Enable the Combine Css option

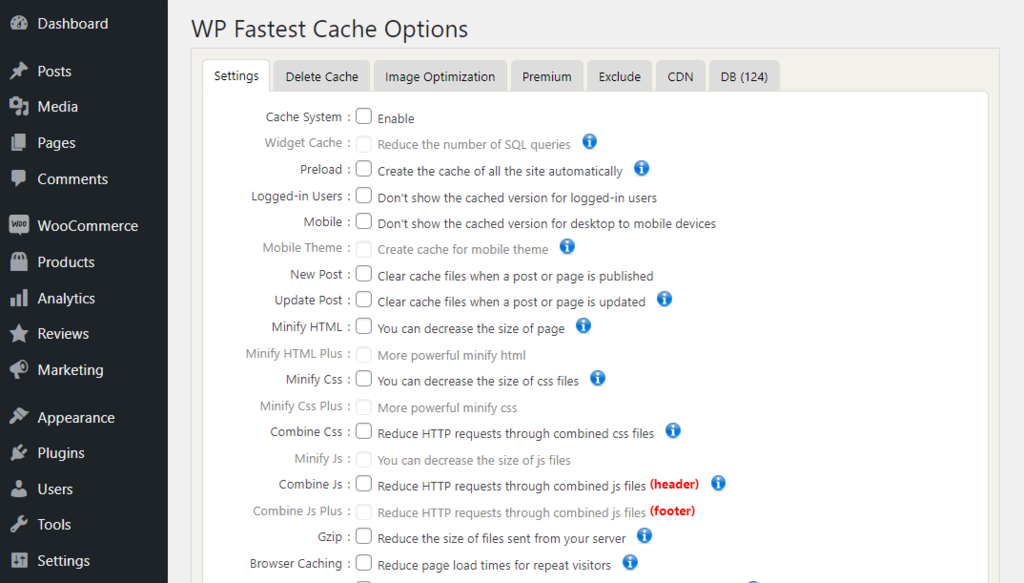364,432
